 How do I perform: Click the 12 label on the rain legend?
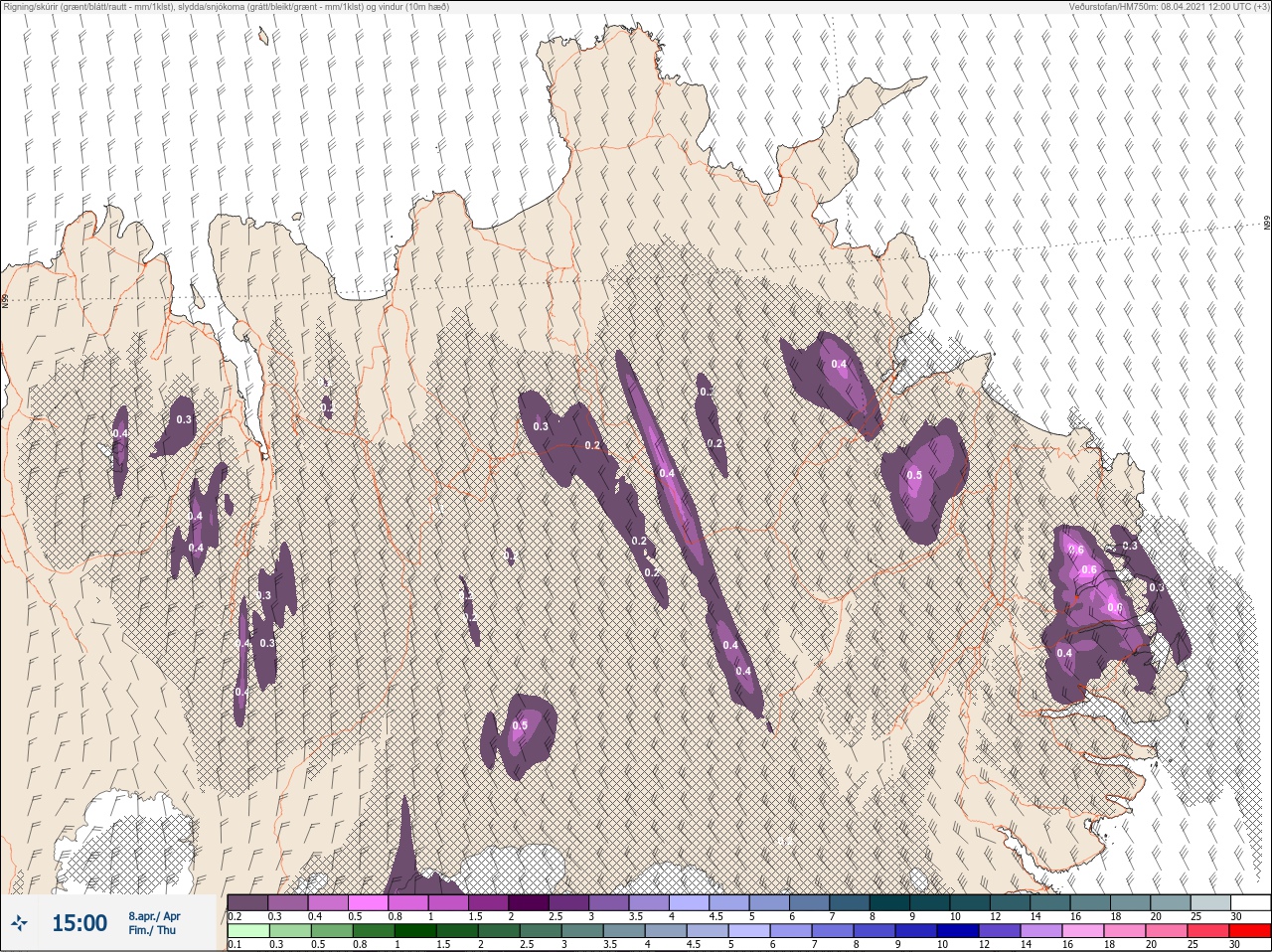(x=984, y=944)
